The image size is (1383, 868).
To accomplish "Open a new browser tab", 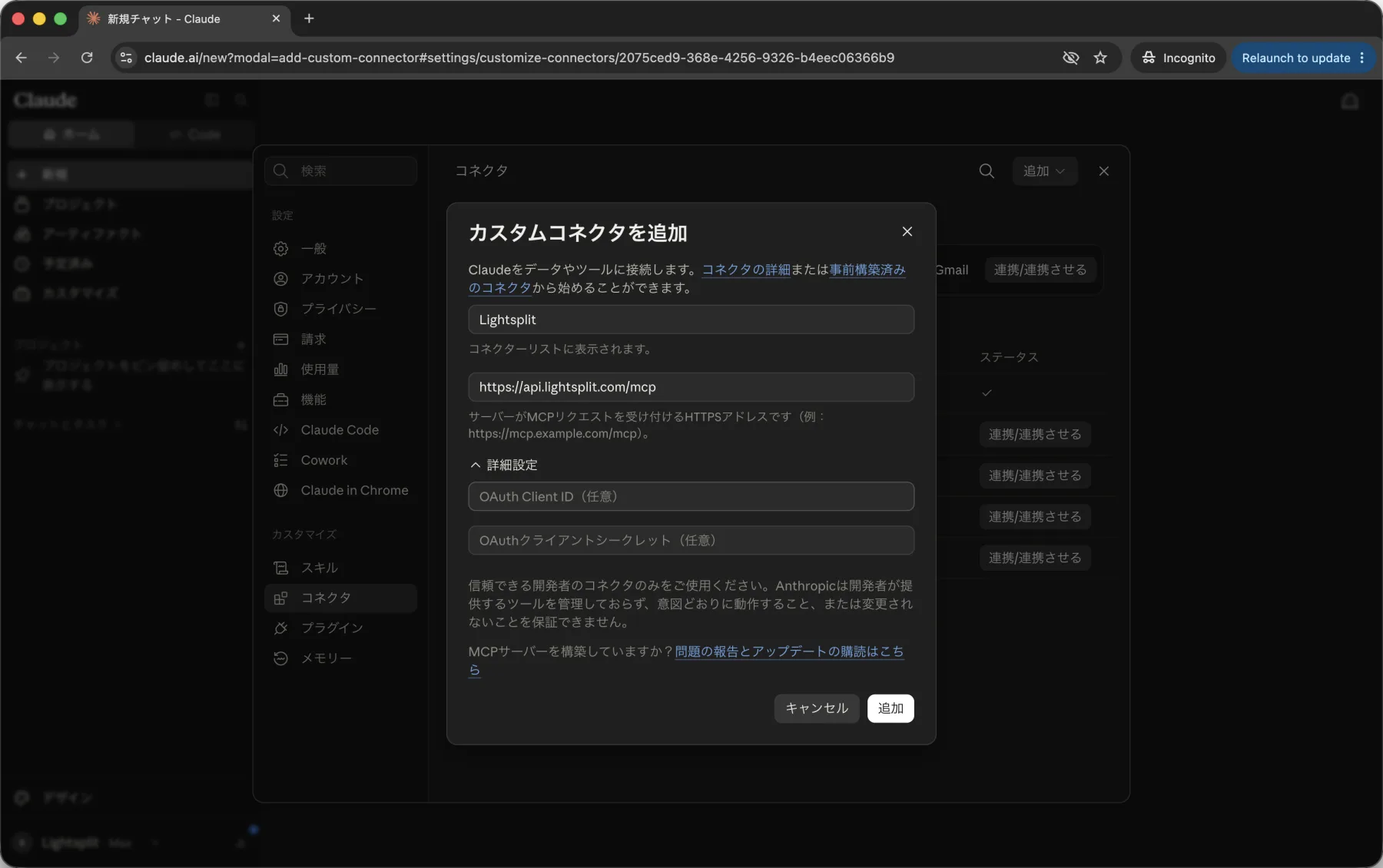I will pos(309,18).
